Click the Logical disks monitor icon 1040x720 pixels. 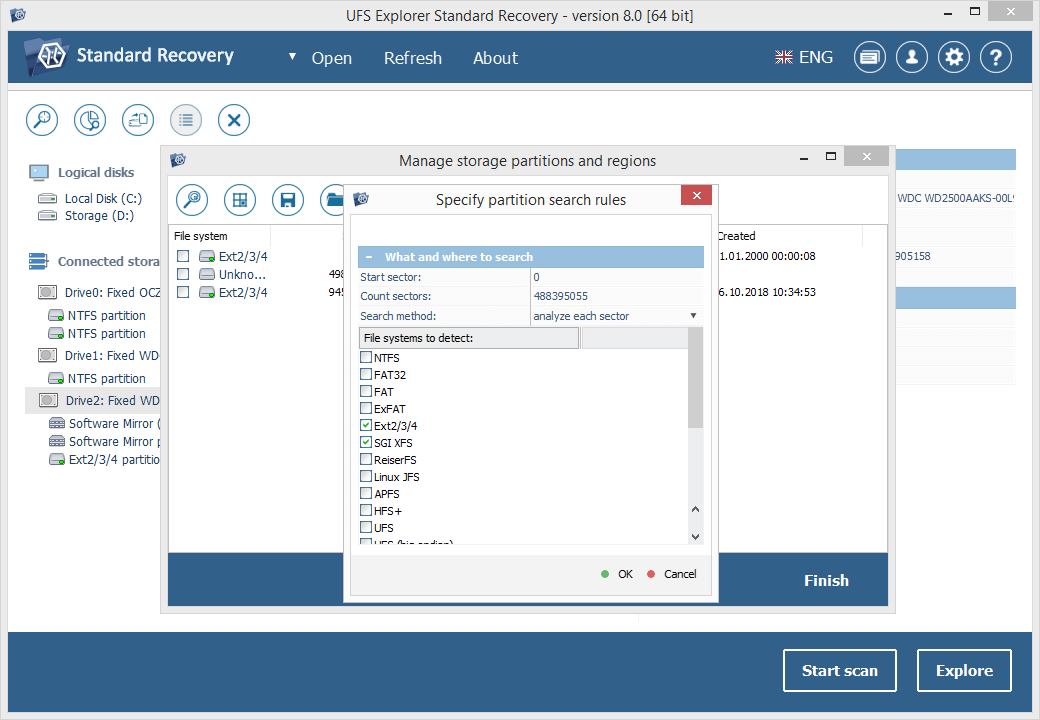pyautogui.click(x=39, y=173)
